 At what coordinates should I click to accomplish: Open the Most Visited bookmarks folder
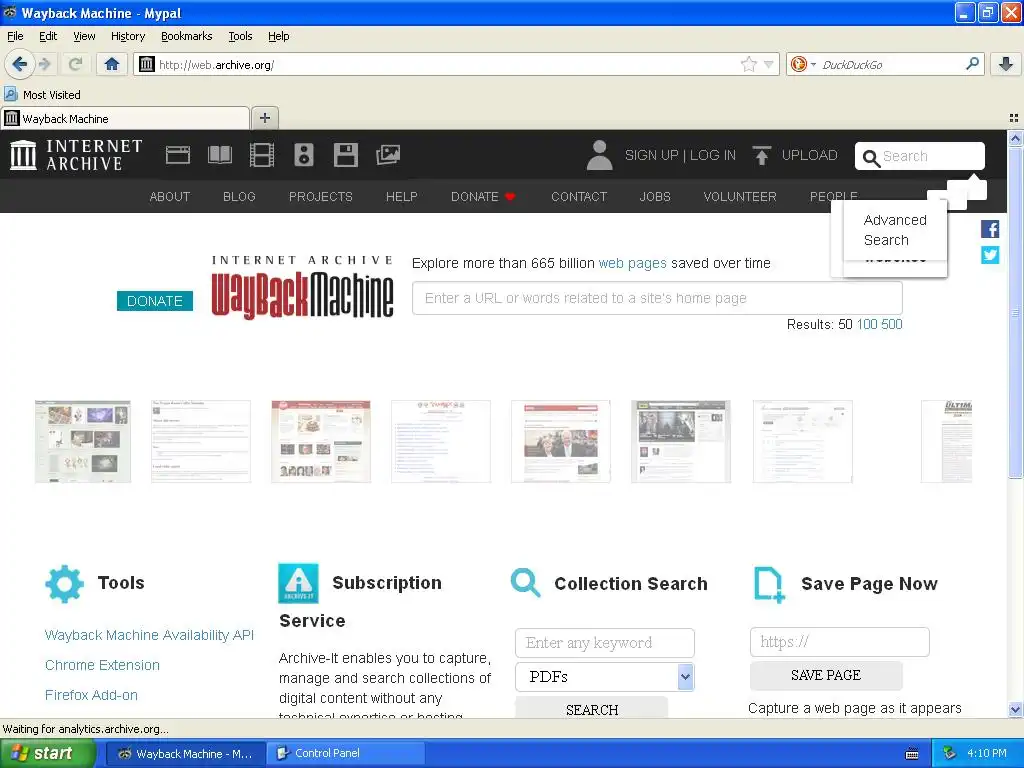point(42,95)
